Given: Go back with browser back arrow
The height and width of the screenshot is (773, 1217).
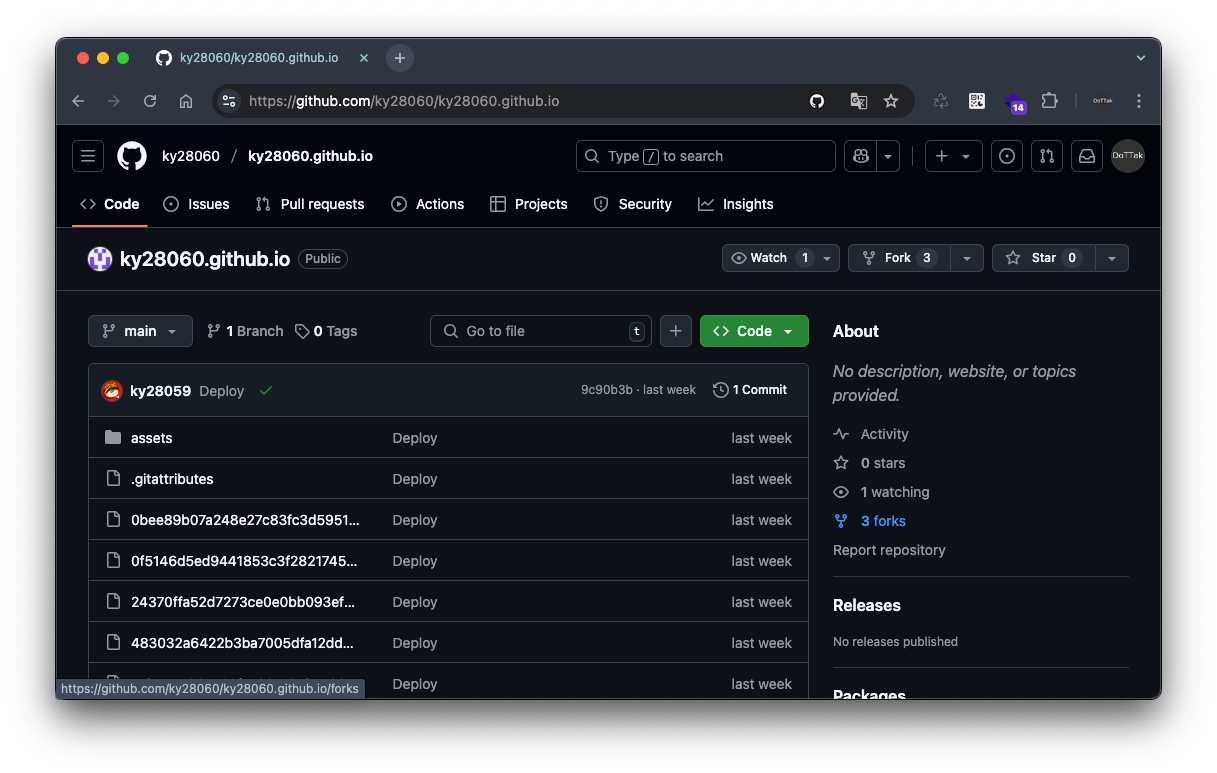Looking at the screenshot, I should (78, 101).
